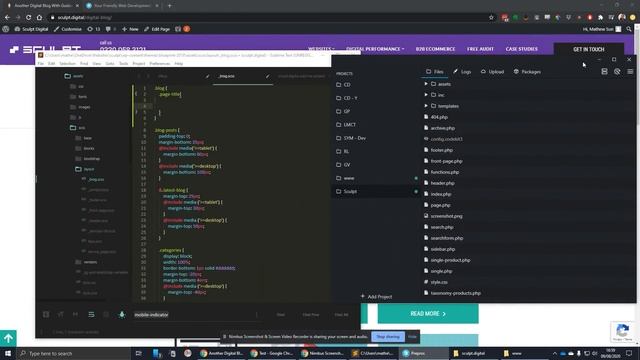Image resolution: width=640 pixels, height=360 pixels.
Task: Open the FREE AUDIT nav link
Action: 480,49
